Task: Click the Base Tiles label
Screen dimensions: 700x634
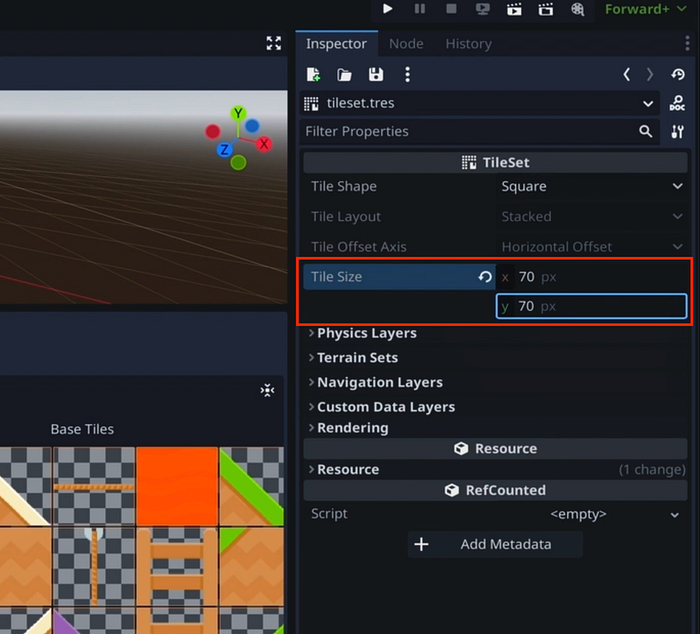Action: coord(82,430)
